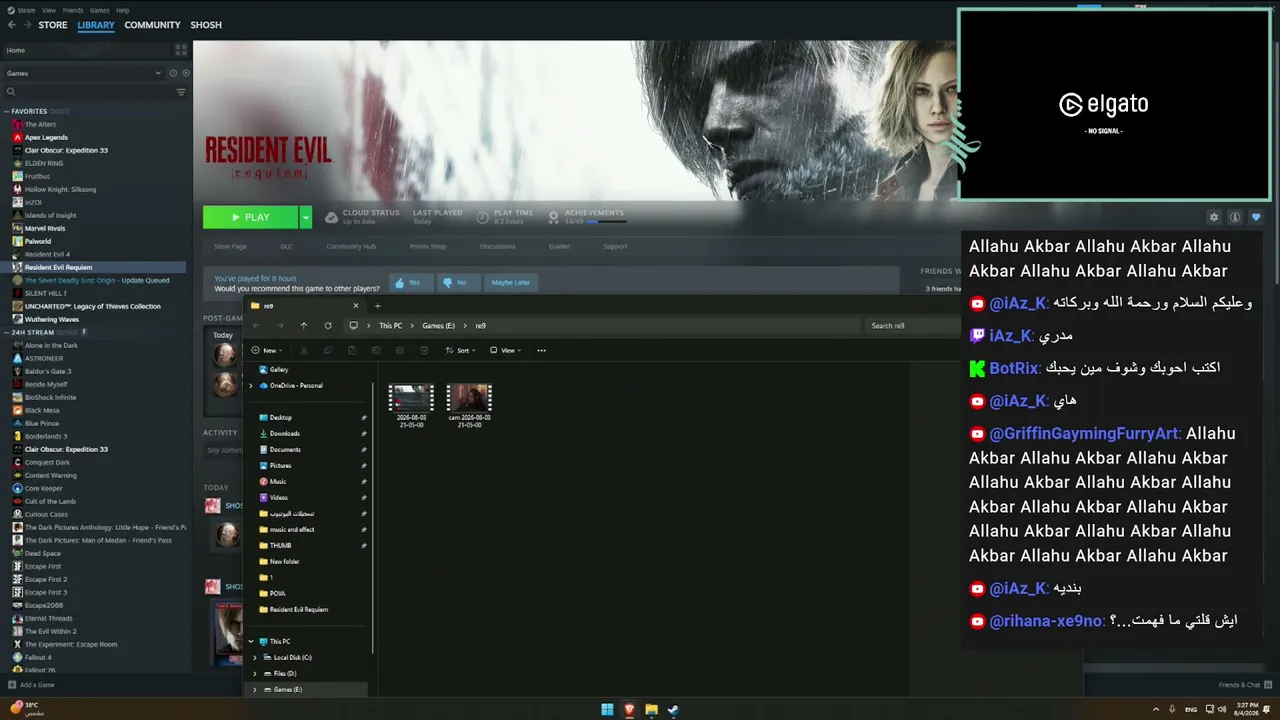Open the View dropdown in File Explorer
1280x720 pixels.
point(506,351)
